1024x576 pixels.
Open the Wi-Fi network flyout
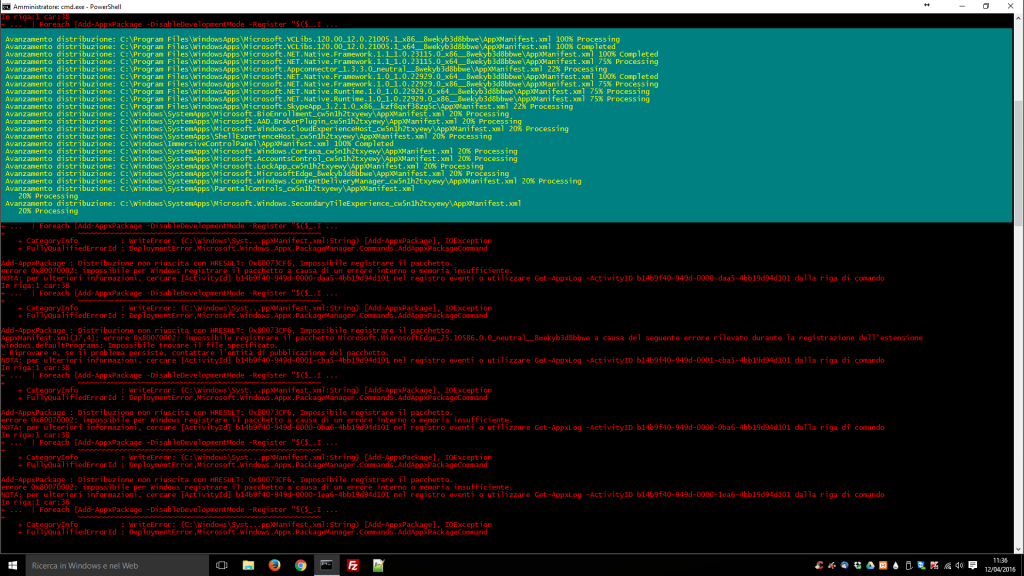pyautogui.click(x=947, y=565)
